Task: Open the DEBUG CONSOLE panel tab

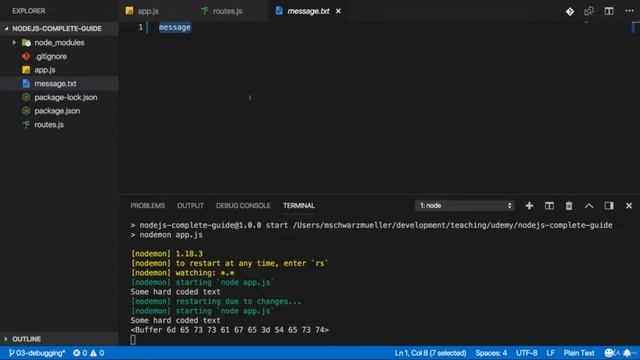Action: 243,205
